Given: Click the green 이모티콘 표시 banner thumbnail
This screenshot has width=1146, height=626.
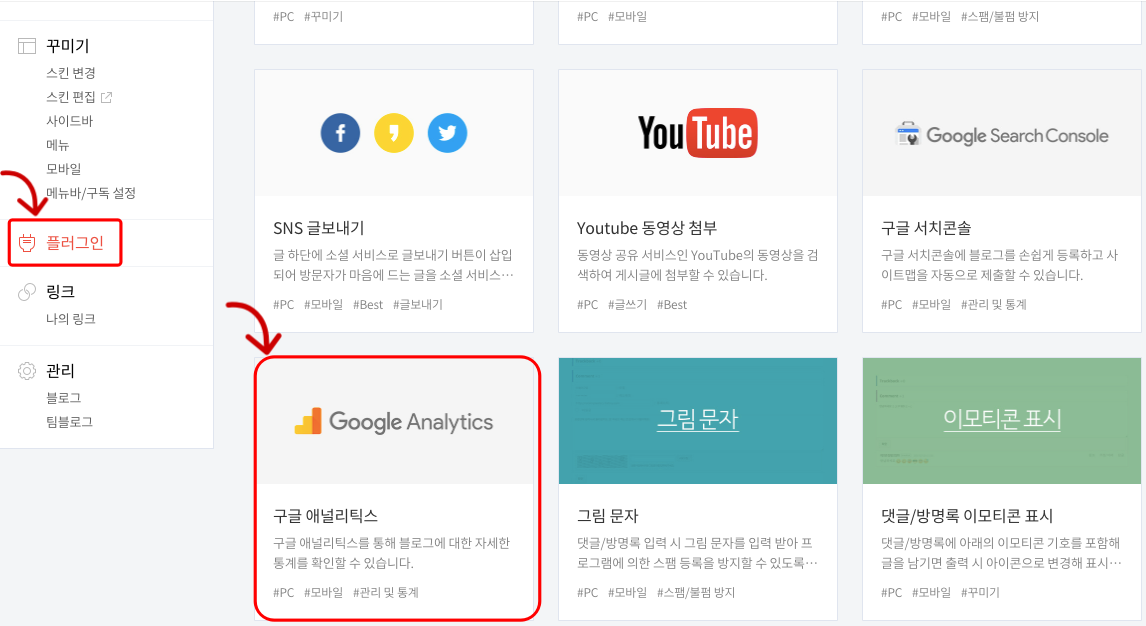Looking at the screenshot, I should point(1002,421).
